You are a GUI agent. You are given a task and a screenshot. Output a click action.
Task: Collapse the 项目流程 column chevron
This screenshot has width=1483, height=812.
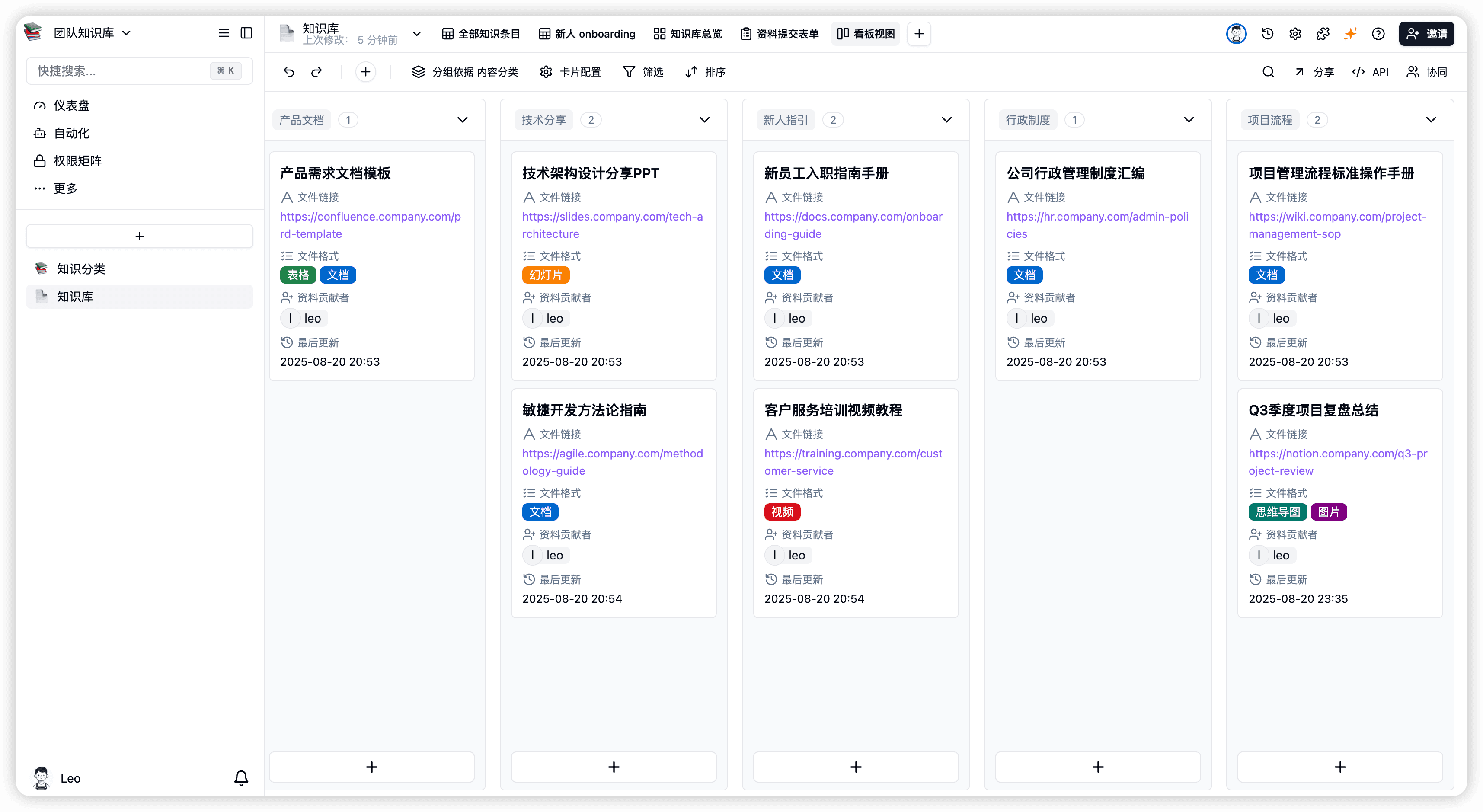point(1431,120)
